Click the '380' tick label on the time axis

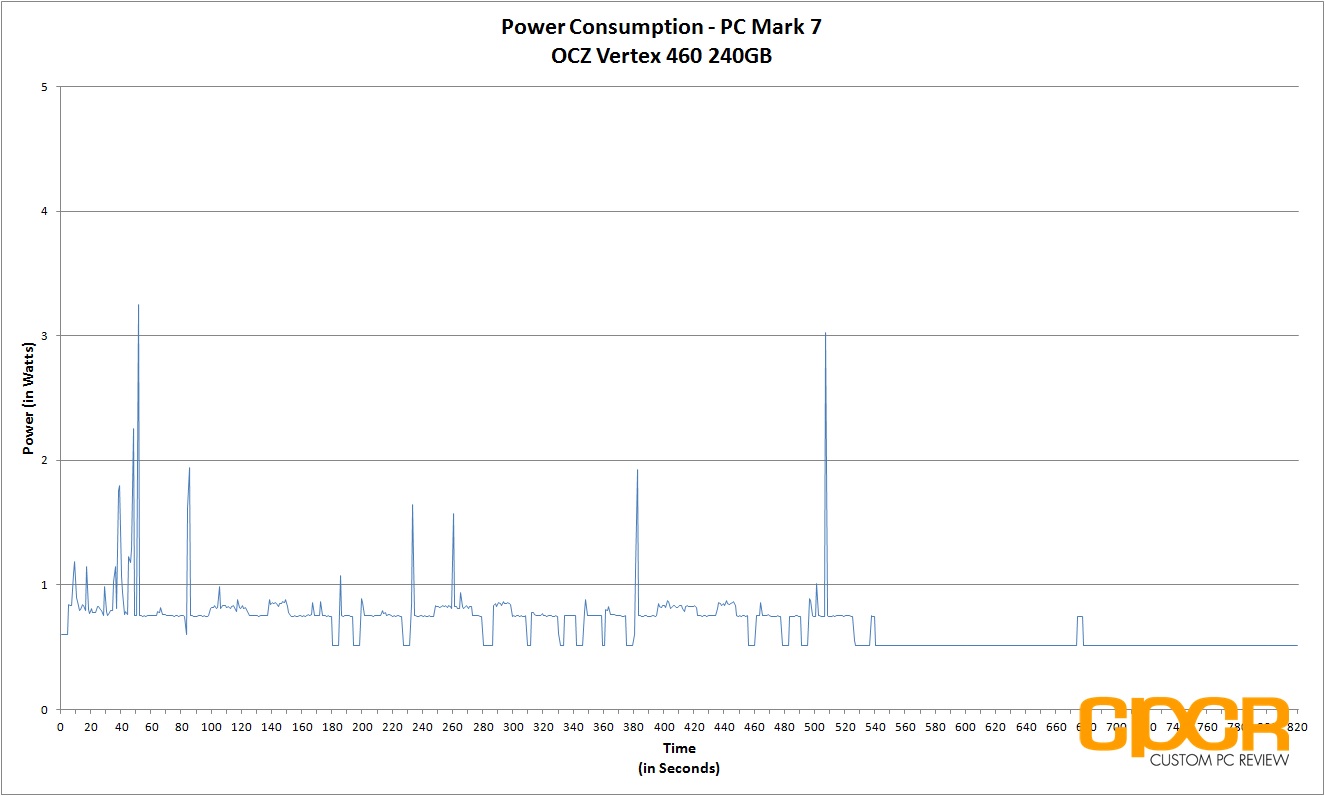click(633, 727)
